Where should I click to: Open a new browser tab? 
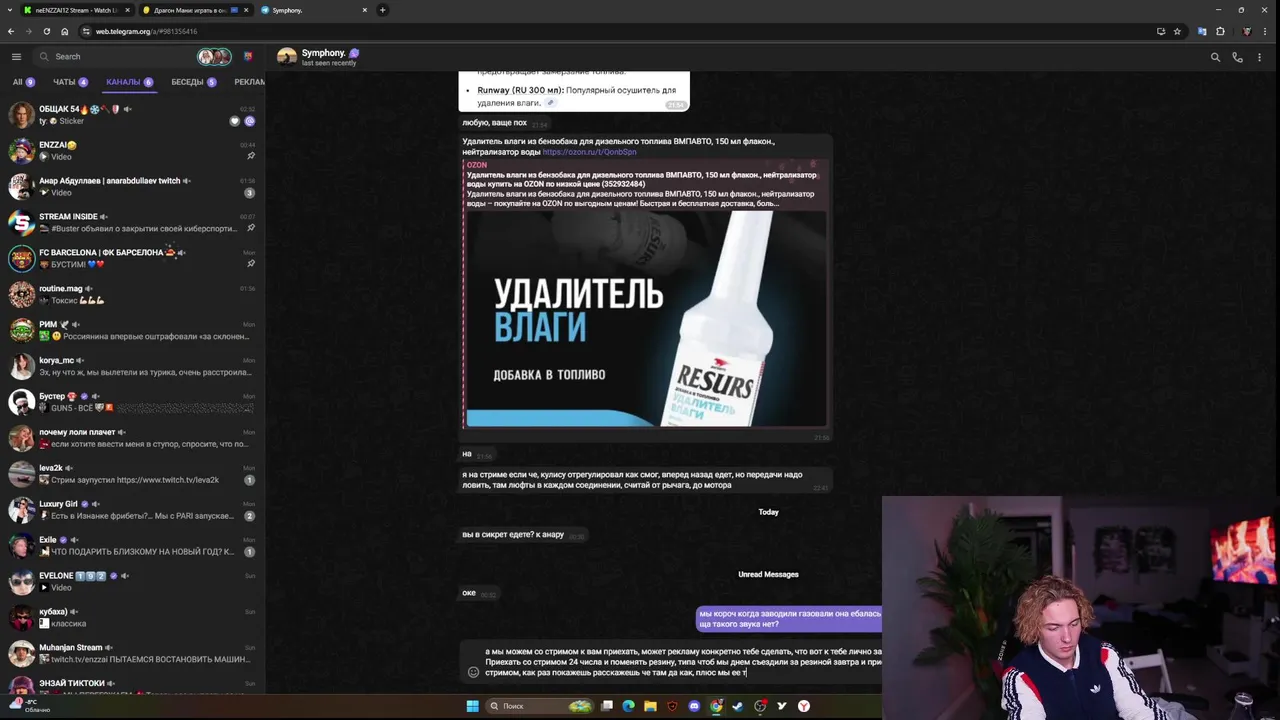click(382, 10)
